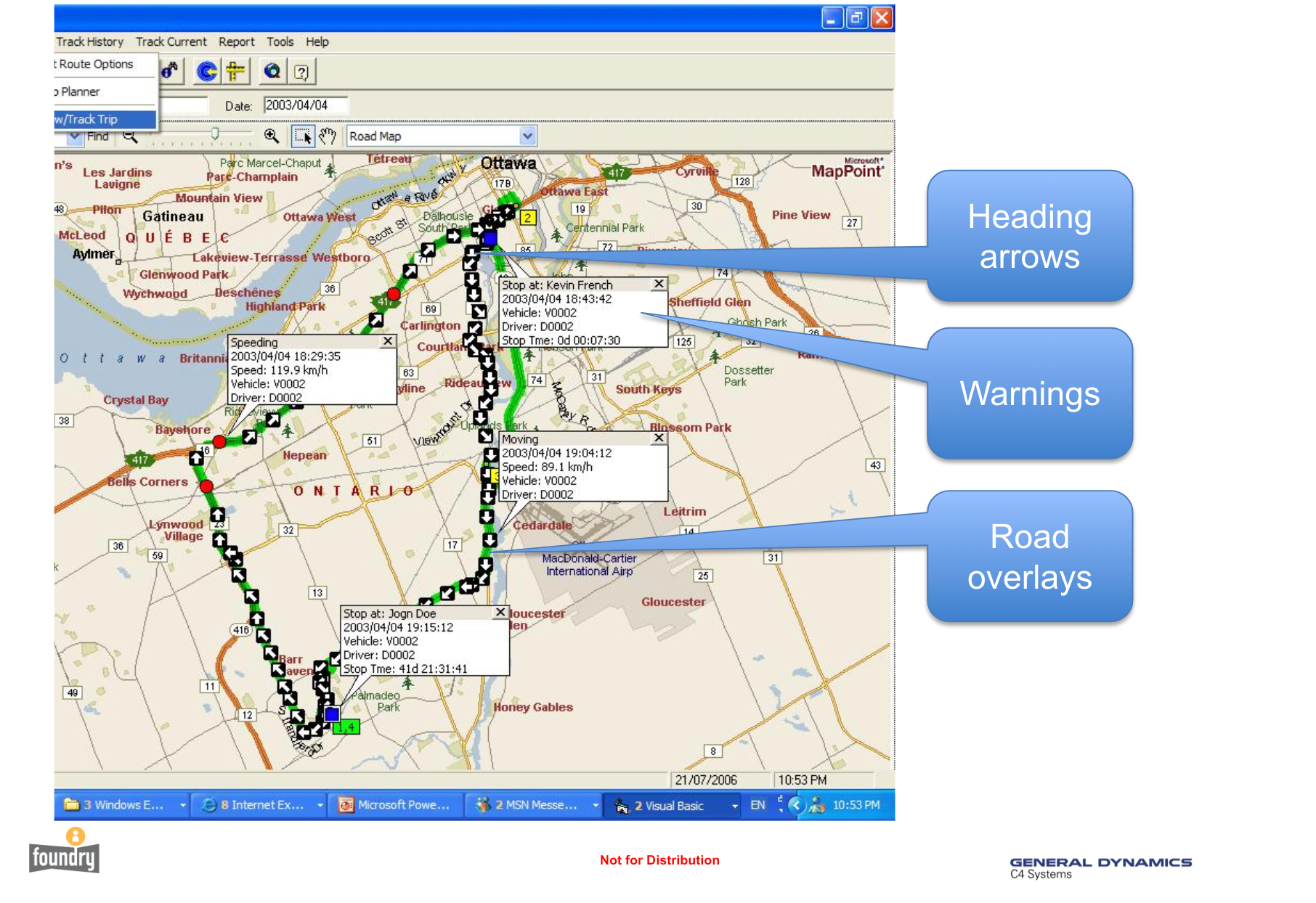Click the info binoculars toolbar icon
1316x903 pixels.
pos(170,70)
